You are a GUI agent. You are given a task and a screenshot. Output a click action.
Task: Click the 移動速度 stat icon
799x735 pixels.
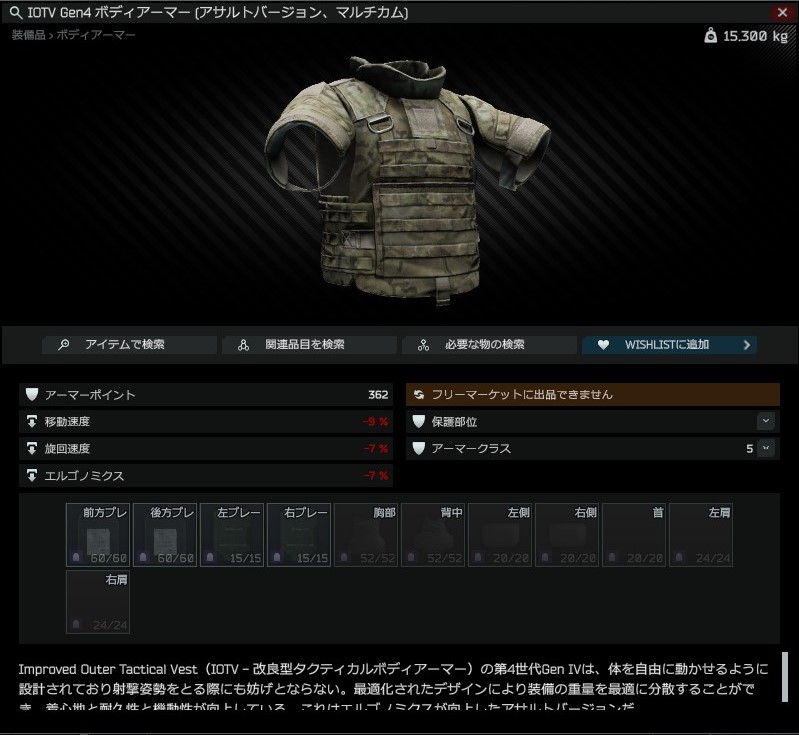[32, 422]
